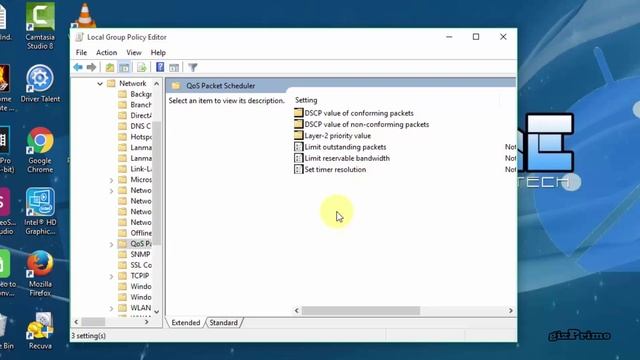
Task: Expand the WLAN tree folder chevron
Action: point(111,308)
